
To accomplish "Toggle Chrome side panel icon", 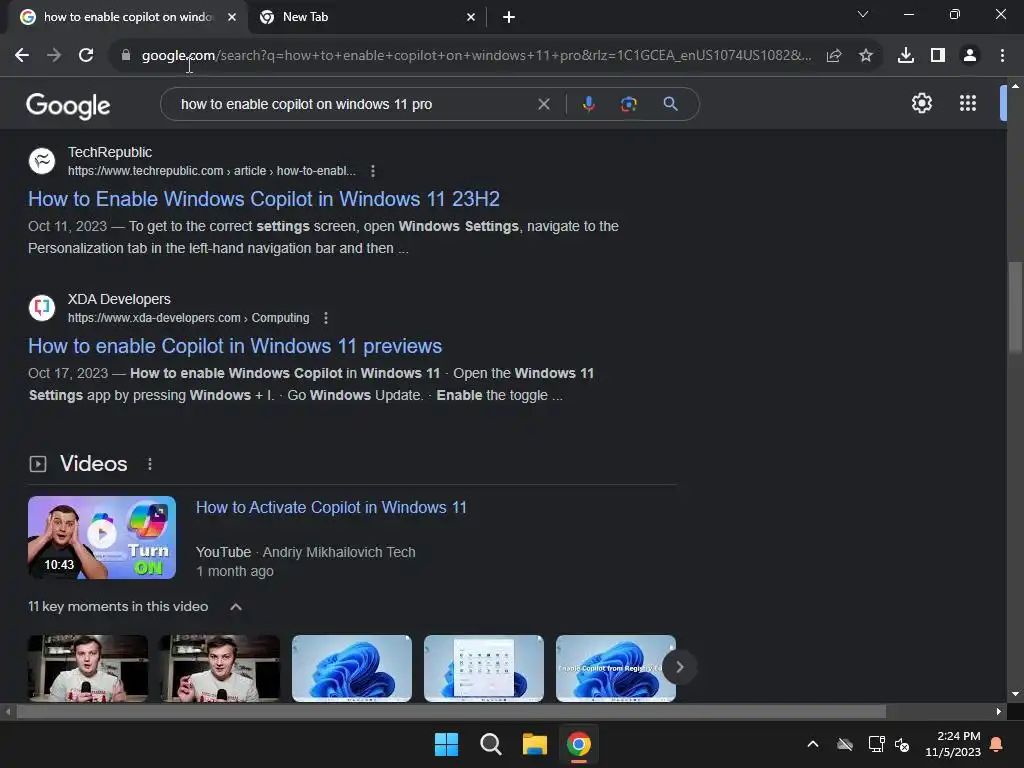I will point(938,56).
